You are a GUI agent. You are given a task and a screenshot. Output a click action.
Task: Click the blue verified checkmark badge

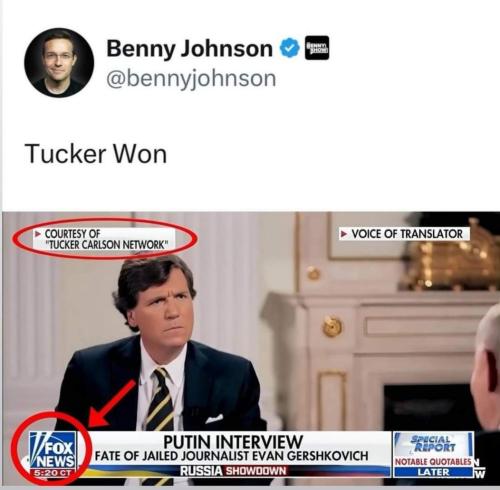(x=289, y=48)
